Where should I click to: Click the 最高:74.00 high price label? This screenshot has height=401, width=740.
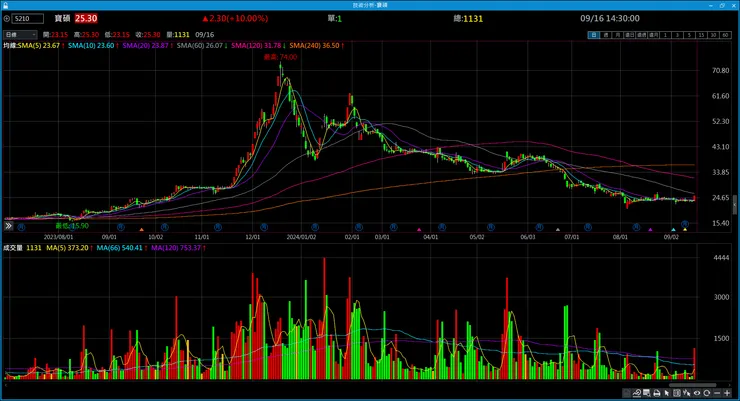coord(280,57)
